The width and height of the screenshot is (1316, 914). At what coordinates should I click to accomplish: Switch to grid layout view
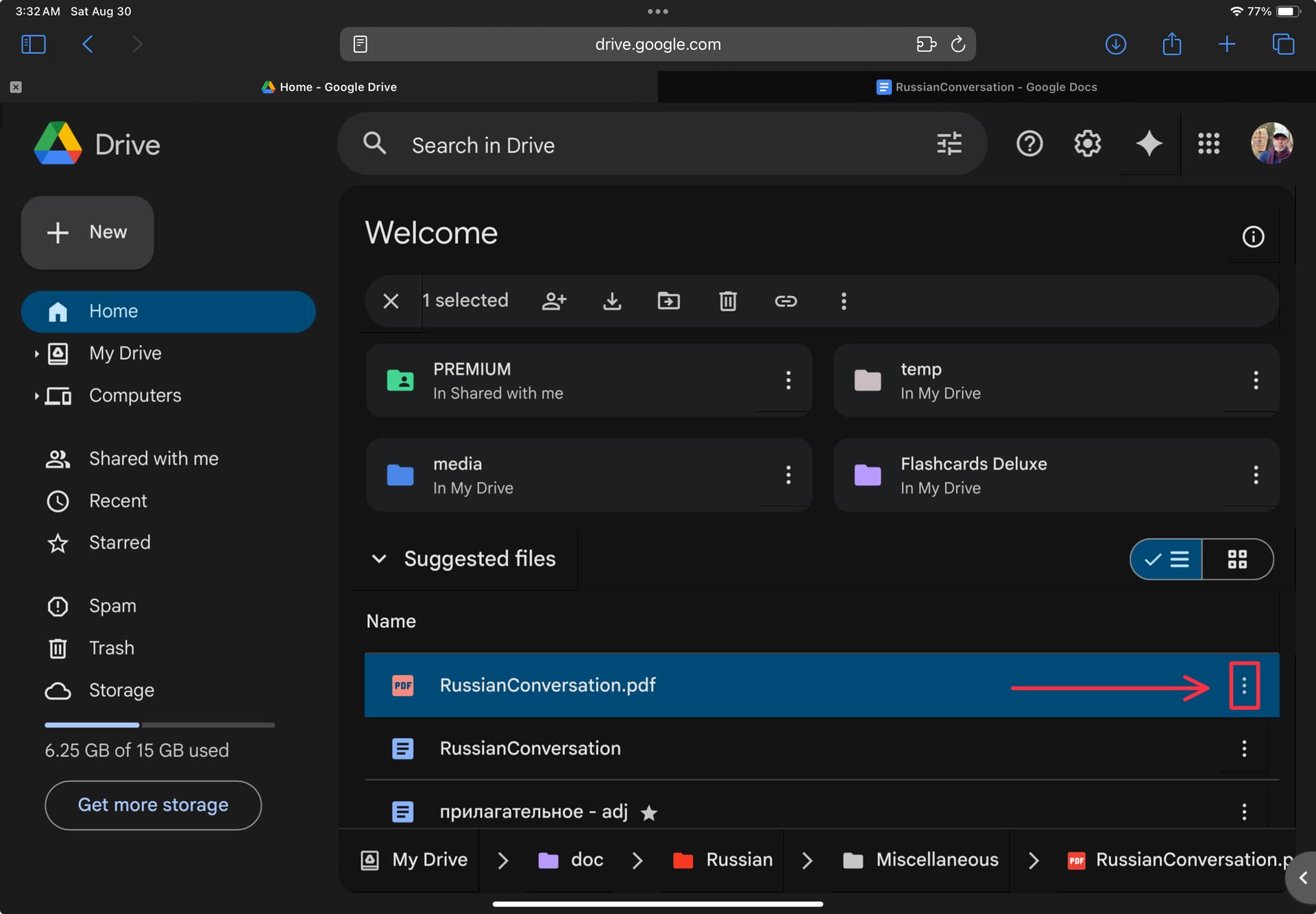(x=1237, y=559)
